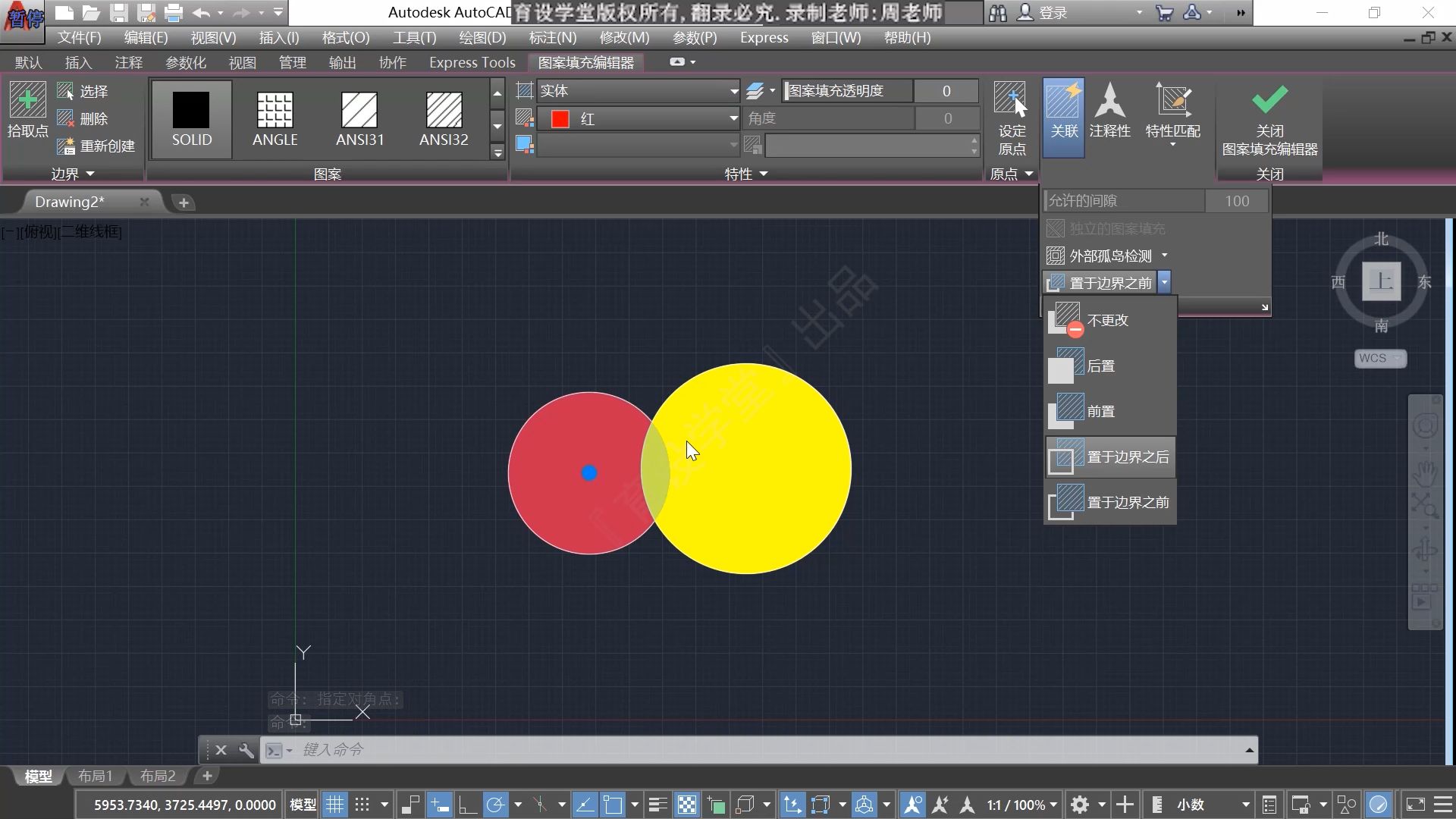Click the New file icon in quick access

(x=64, y=13)
